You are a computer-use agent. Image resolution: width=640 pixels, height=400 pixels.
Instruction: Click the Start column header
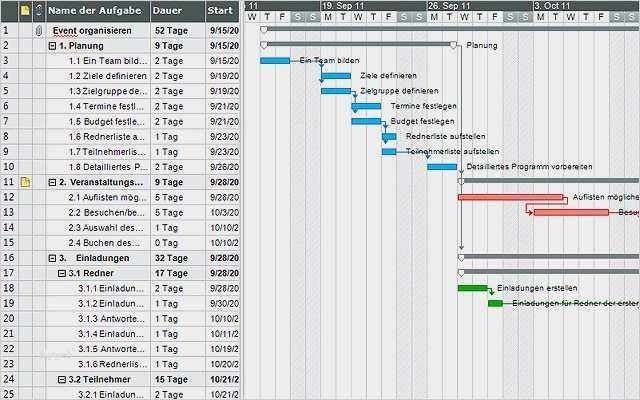(222, 11)
